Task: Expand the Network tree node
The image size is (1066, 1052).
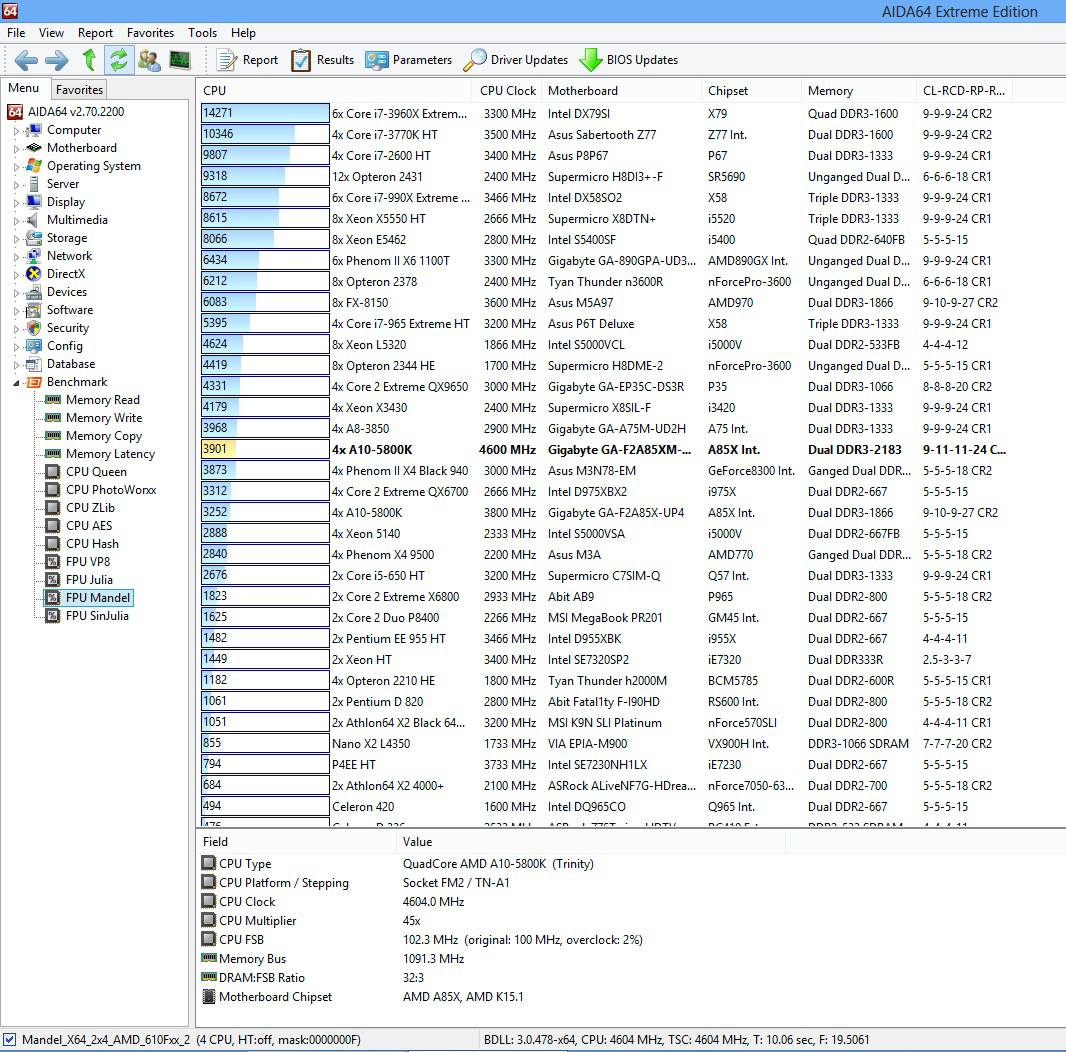Action: click(x=16, y=256)
